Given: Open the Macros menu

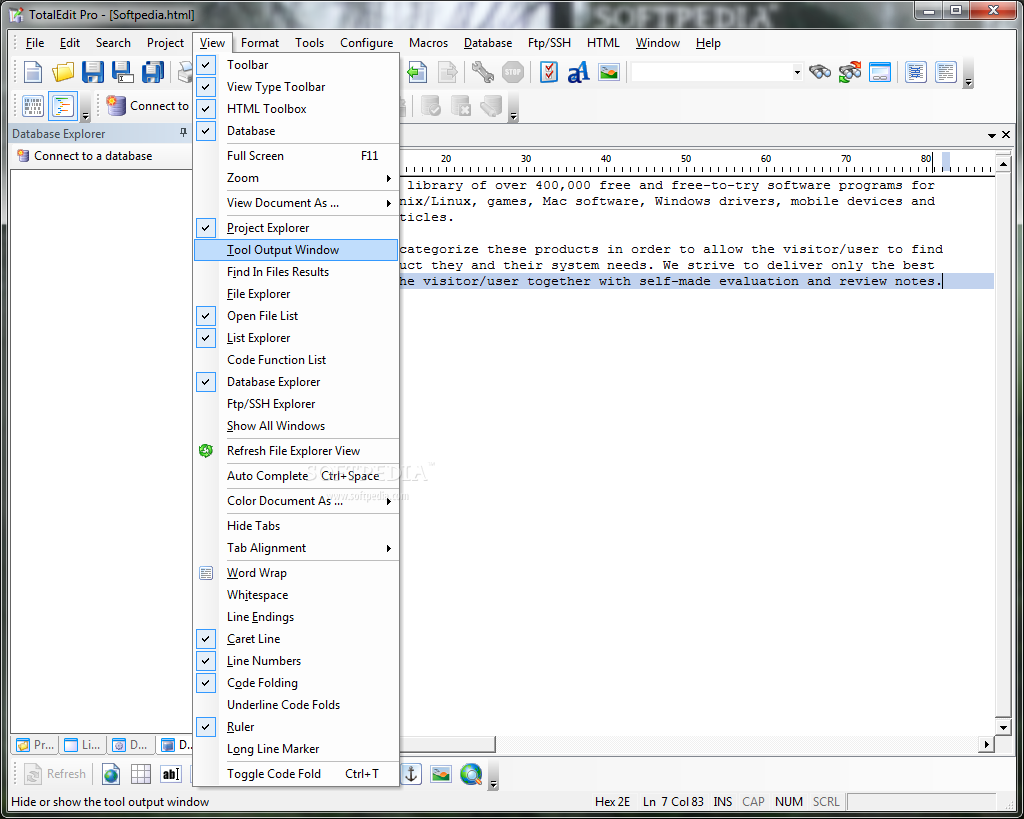Looking at the screenshot, I should pos(428,43).
